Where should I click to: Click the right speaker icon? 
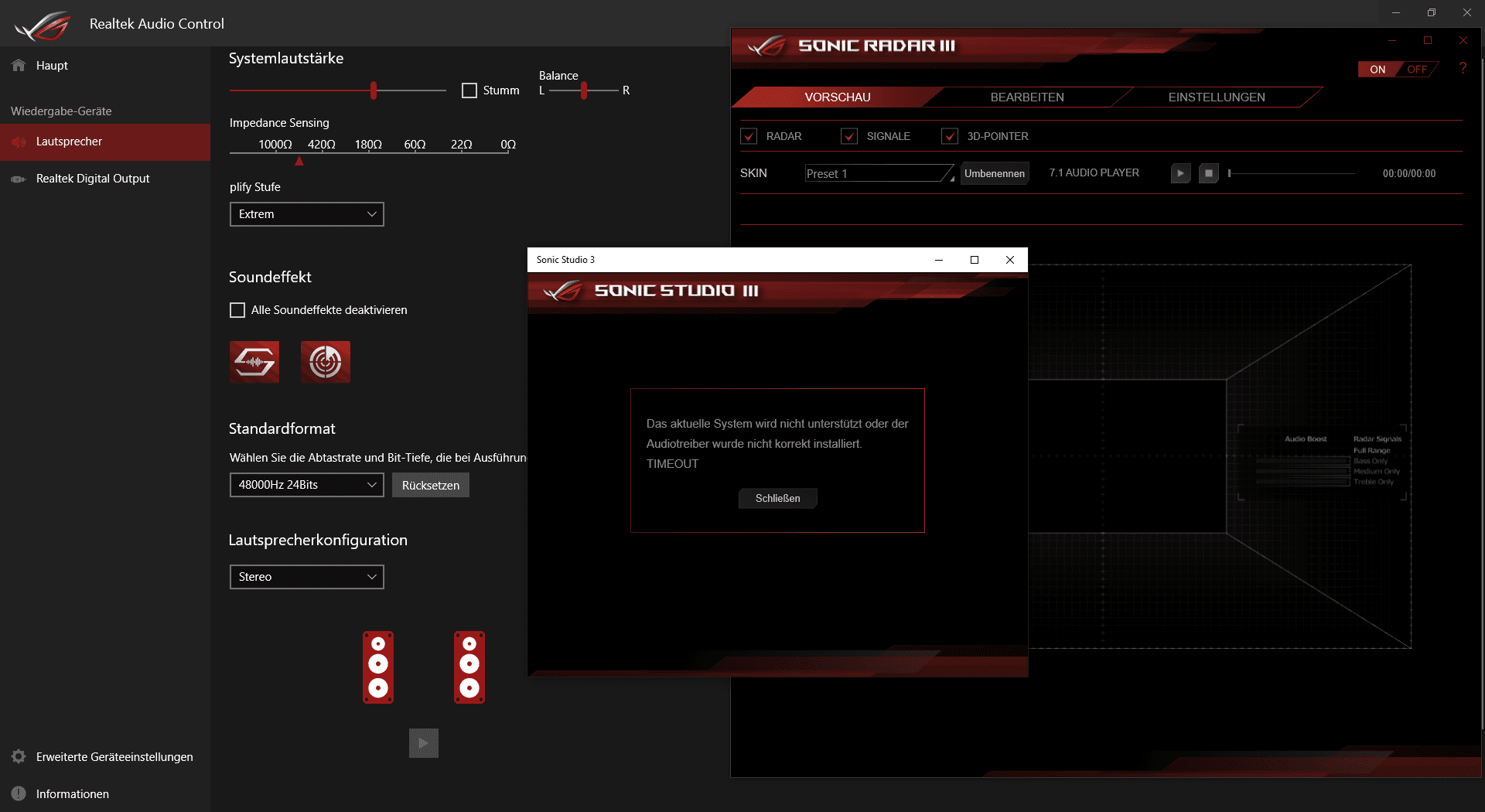[x=469, y=667]
